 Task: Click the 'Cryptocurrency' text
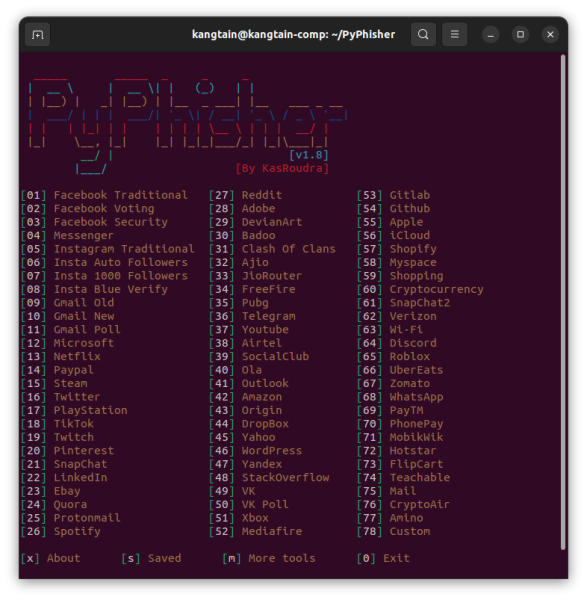[437, 289]
